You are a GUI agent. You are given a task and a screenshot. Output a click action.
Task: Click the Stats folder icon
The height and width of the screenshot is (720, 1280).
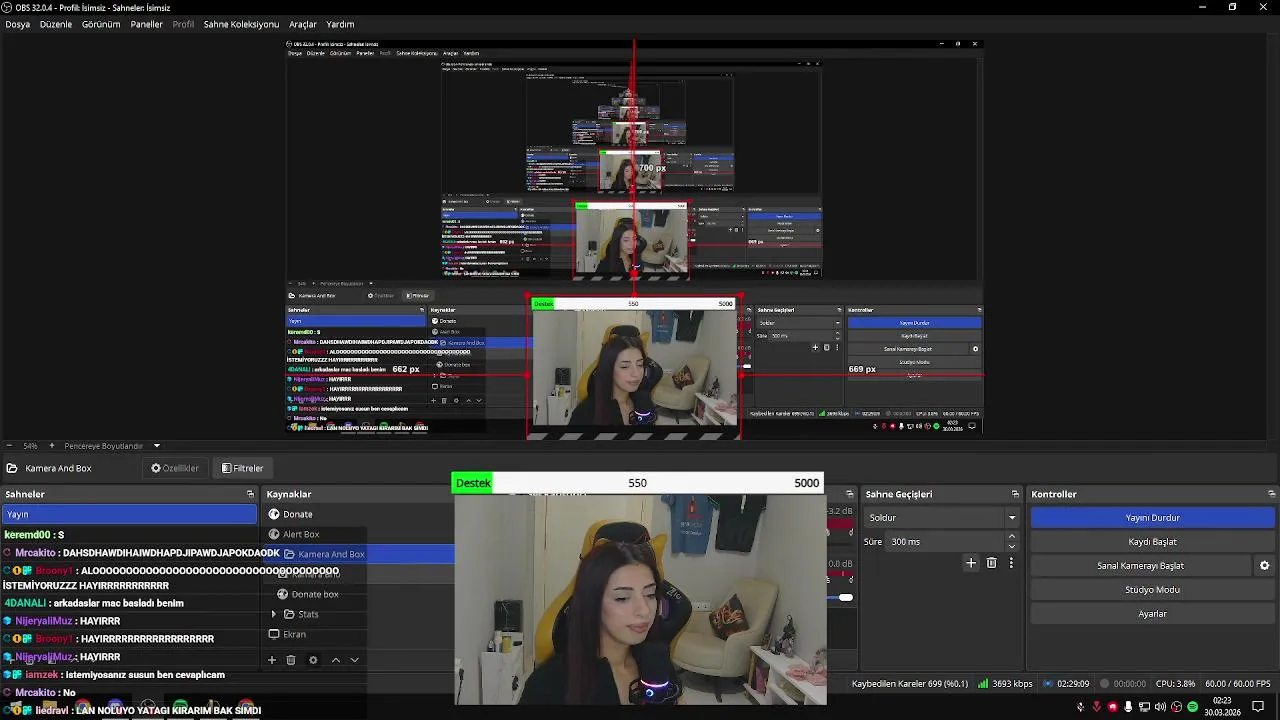289,614
